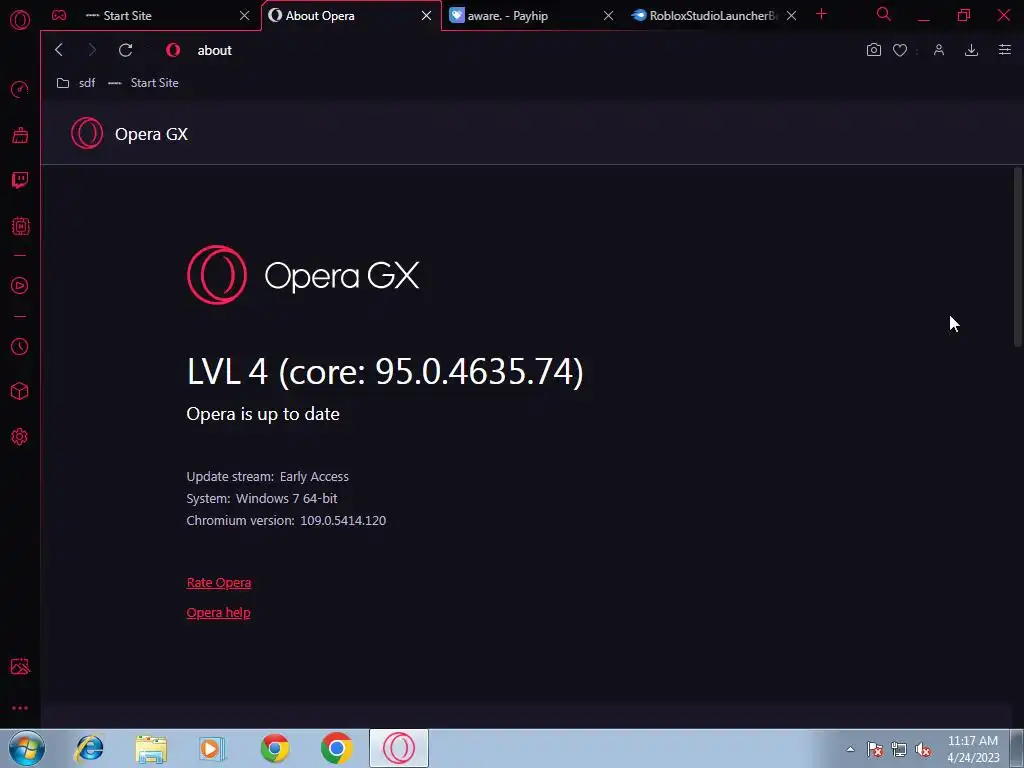Open Extensions cube icon in sidebar
The width and height of the screenshot is (1024, 768).
click(20, 391)
